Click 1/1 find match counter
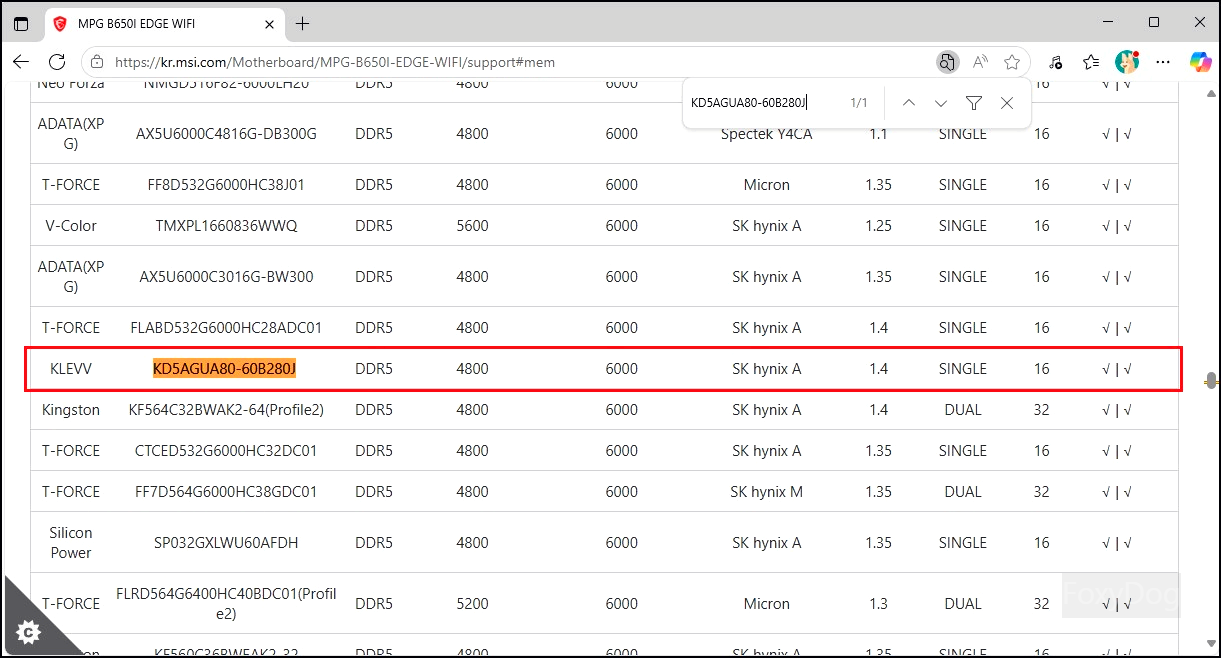 click(x=859, y=103)
